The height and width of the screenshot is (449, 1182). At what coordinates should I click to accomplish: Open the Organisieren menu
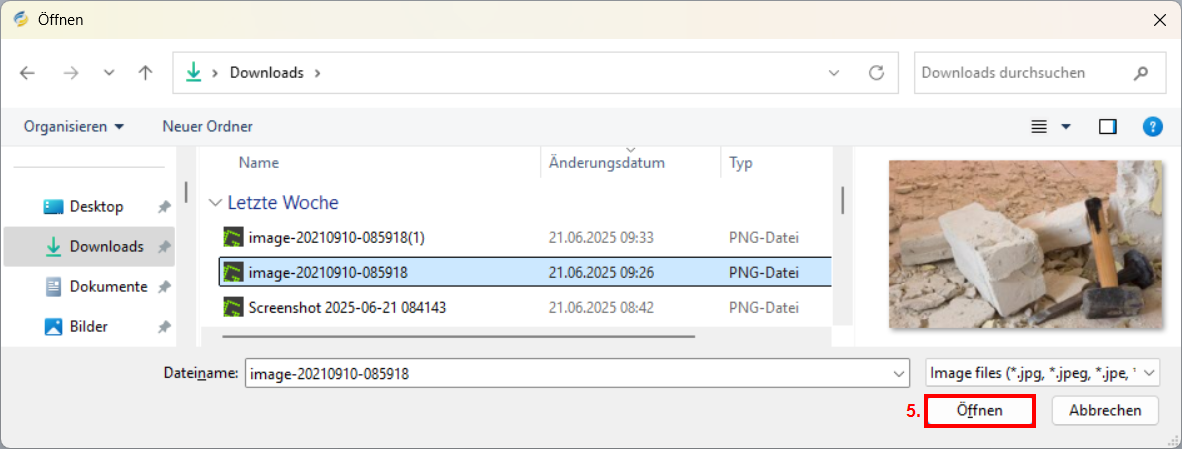click(74, 127)
